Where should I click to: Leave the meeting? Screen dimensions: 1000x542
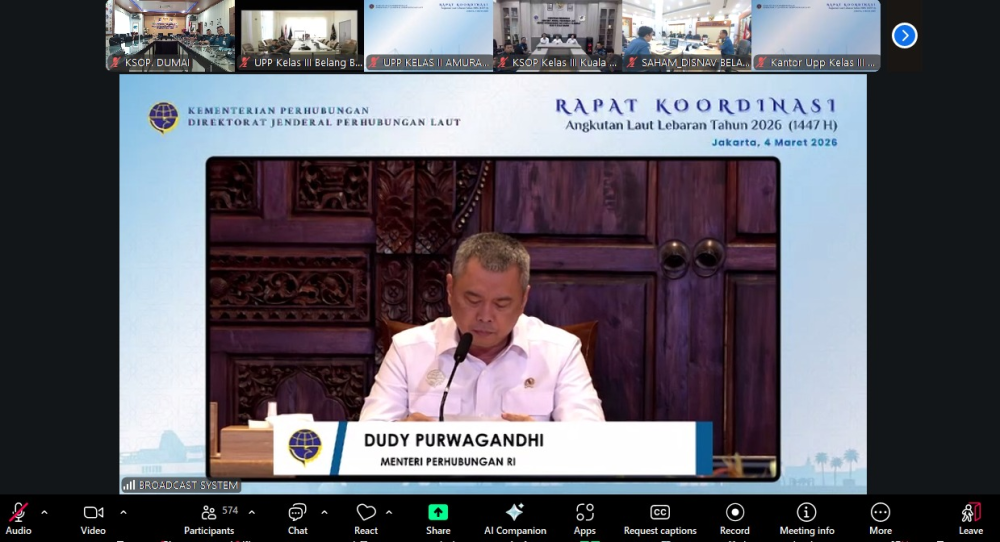tap(971, 519)
